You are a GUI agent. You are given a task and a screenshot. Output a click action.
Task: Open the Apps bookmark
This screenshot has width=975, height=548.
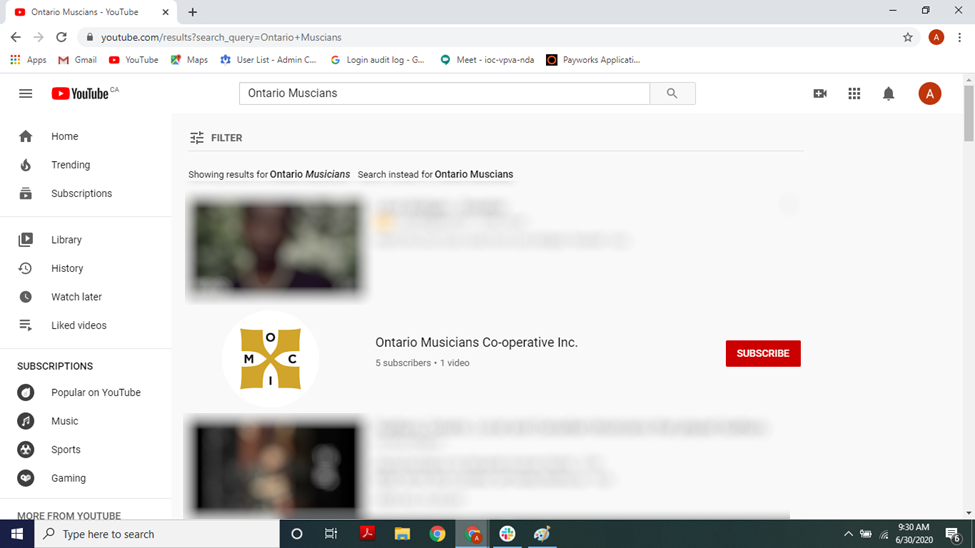pyautogui.click(x=29, y=60)
